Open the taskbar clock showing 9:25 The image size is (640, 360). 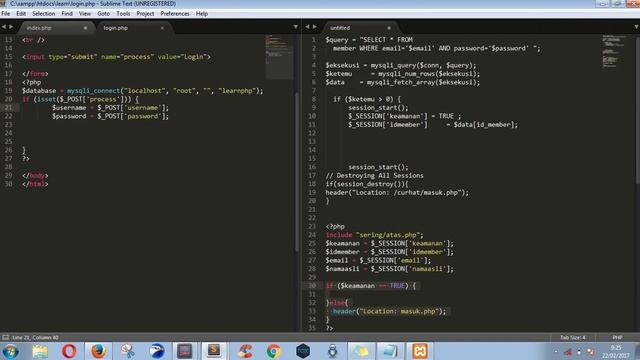616,351
